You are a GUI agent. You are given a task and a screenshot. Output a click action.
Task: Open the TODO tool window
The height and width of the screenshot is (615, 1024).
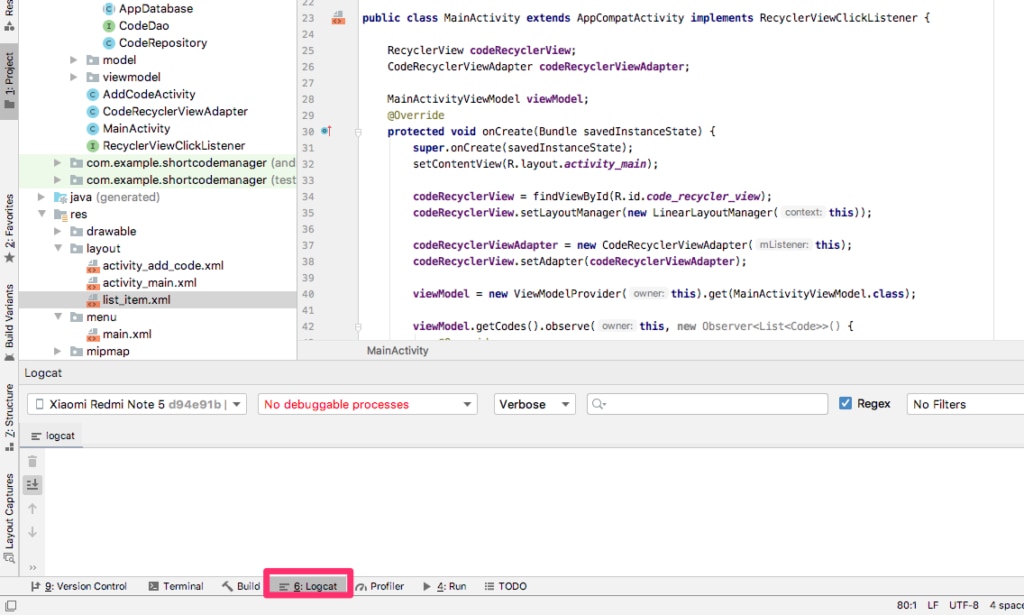click(505, 586)
